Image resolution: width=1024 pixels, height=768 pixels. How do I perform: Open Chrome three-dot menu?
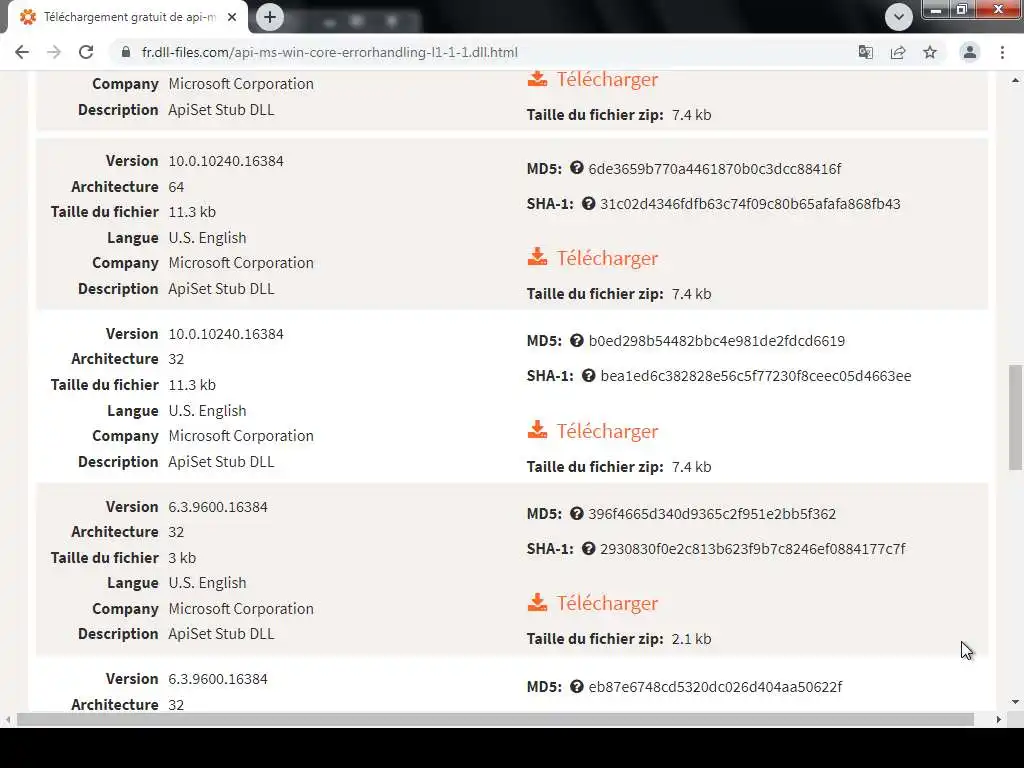(x=1002, y=52)
